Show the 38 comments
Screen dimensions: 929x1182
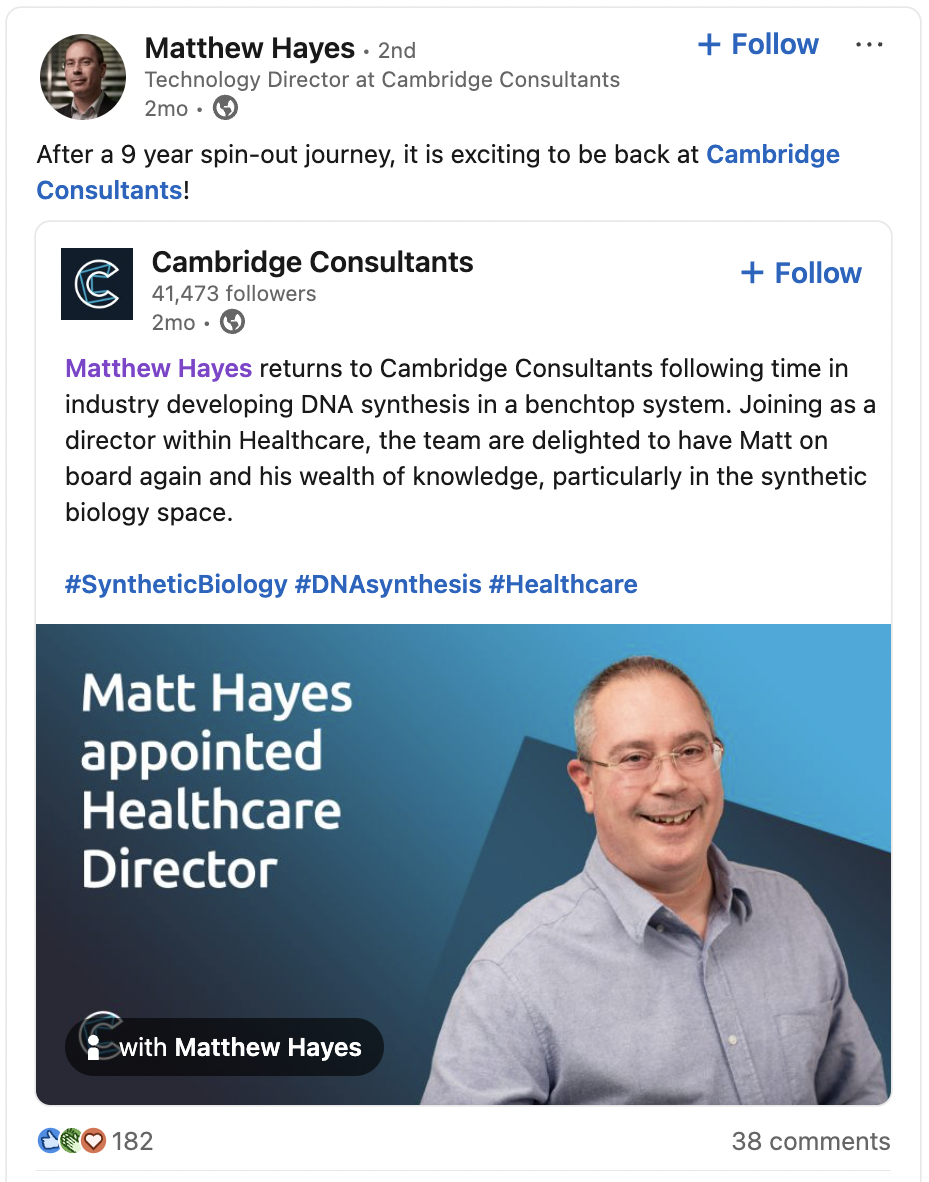coord(811,1141)
